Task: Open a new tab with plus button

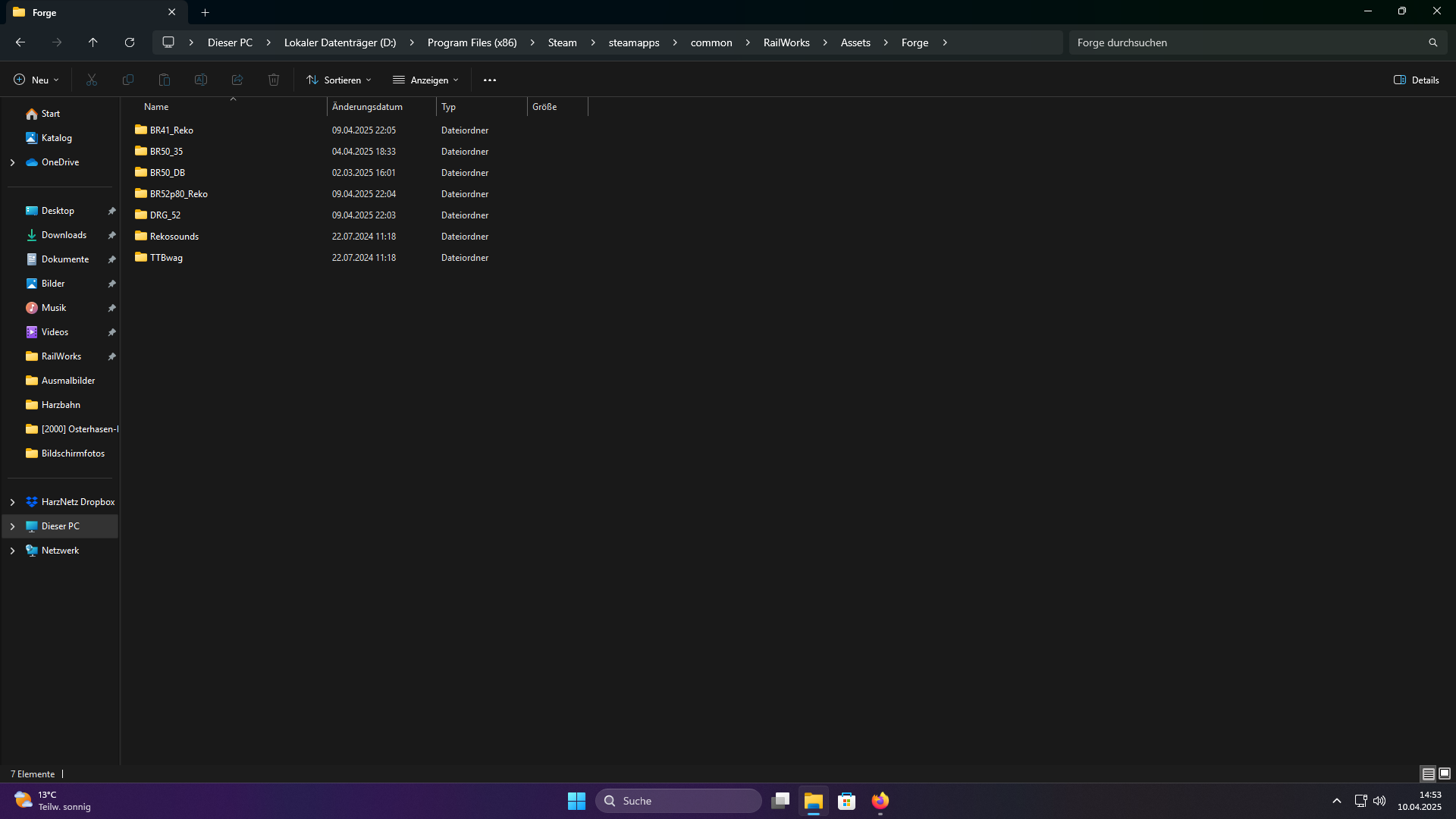Action: 205,12
